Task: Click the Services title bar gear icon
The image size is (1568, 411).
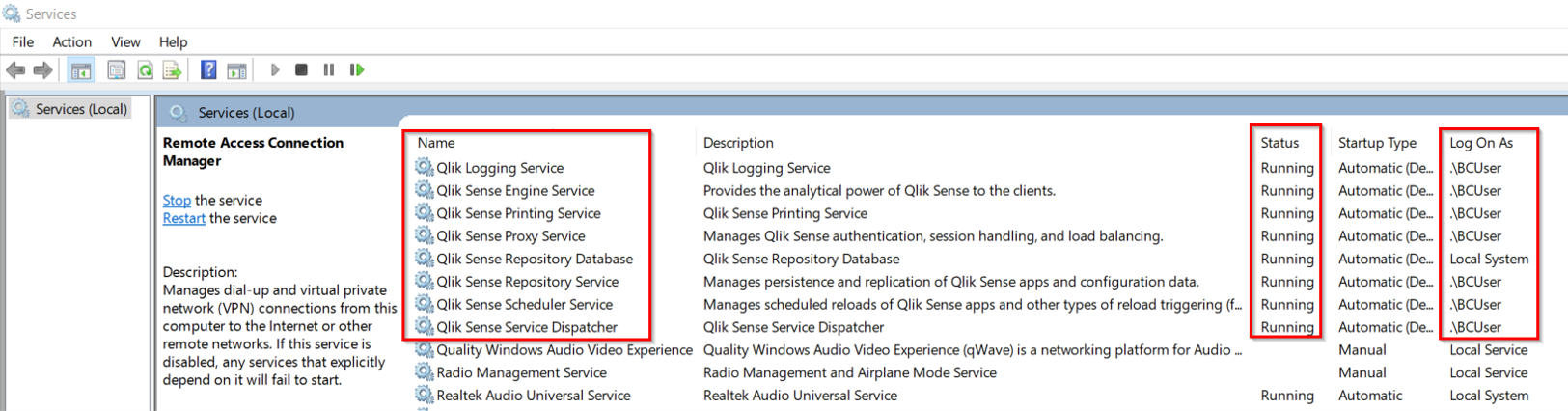Action: [12, 14]
